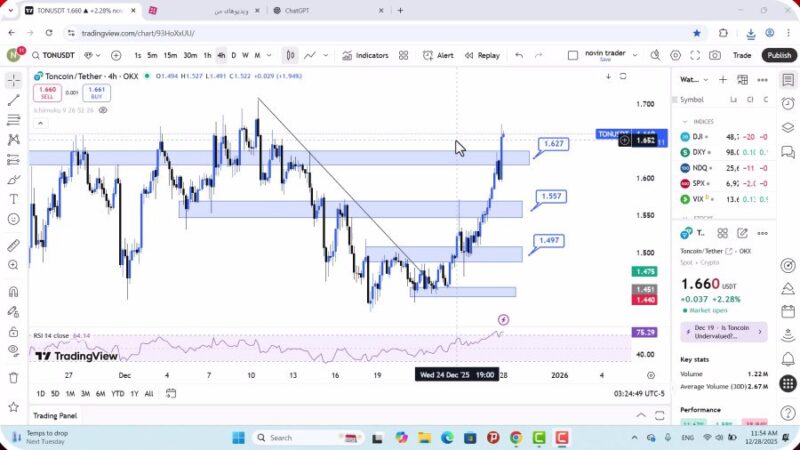800x450 pixels.
Task: Select the ruler Measure tool
Action: pyautogui.click(x=13, y=245)
